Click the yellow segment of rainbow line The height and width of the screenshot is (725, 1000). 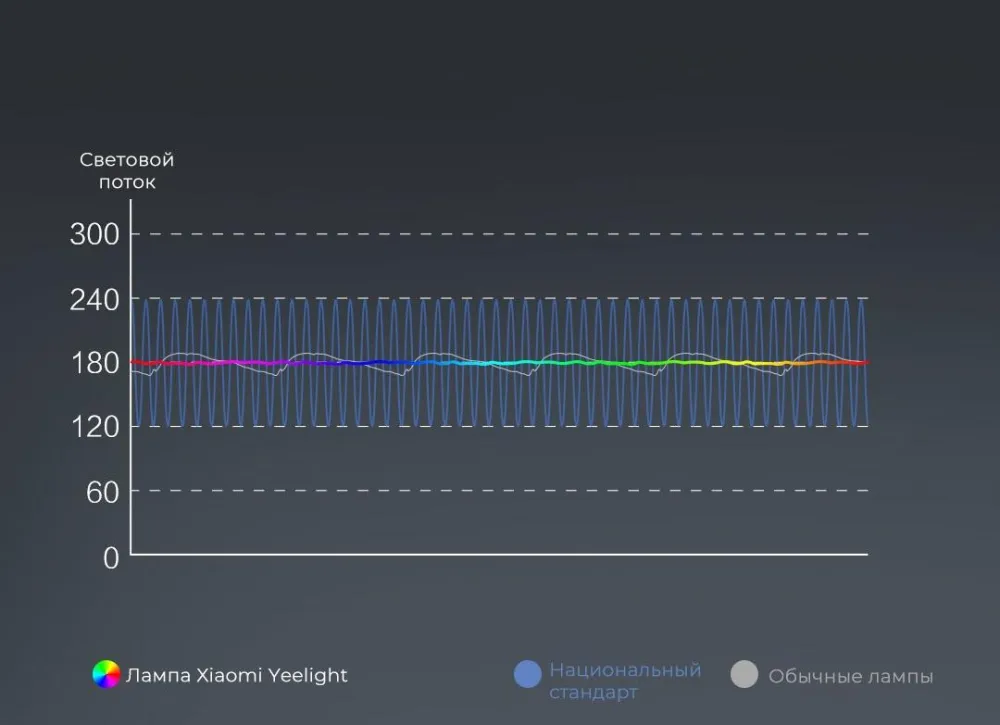pyautogui.click(x=733, y=363)
